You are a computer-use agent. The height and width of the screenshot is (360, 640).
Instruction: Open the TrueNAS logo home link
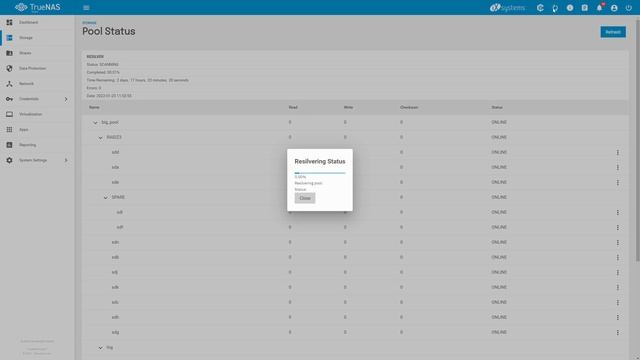(38, 7)
